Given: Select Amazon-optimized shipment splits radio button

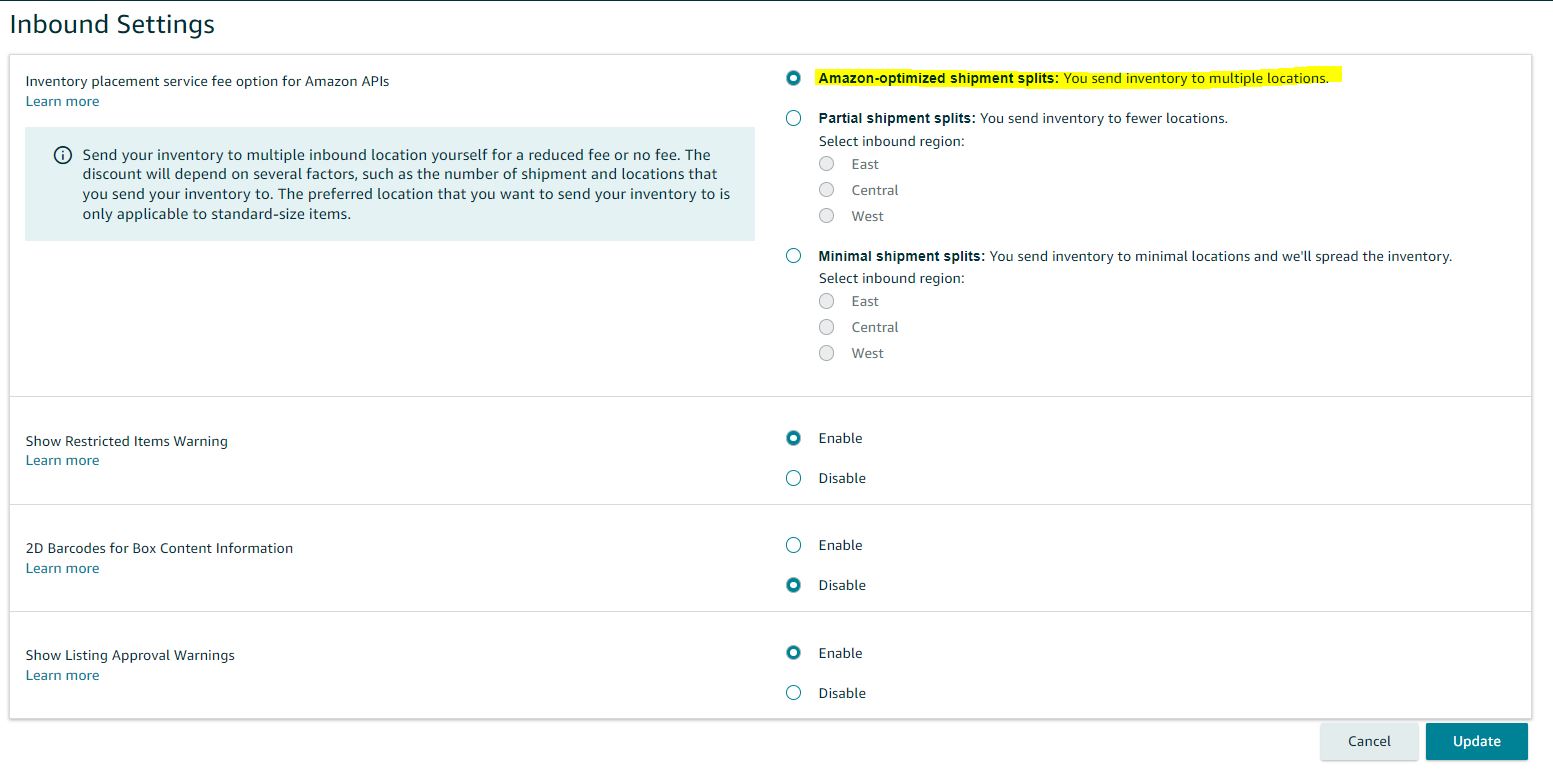Looking at the screenshot, I should (x=793, y=78).
